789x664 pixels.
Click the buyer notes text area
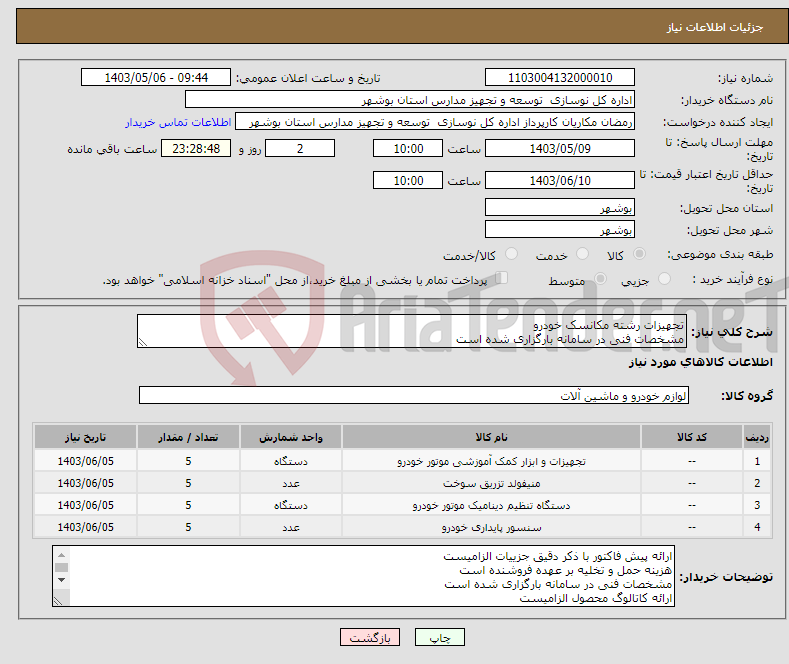tap(363, 576)
